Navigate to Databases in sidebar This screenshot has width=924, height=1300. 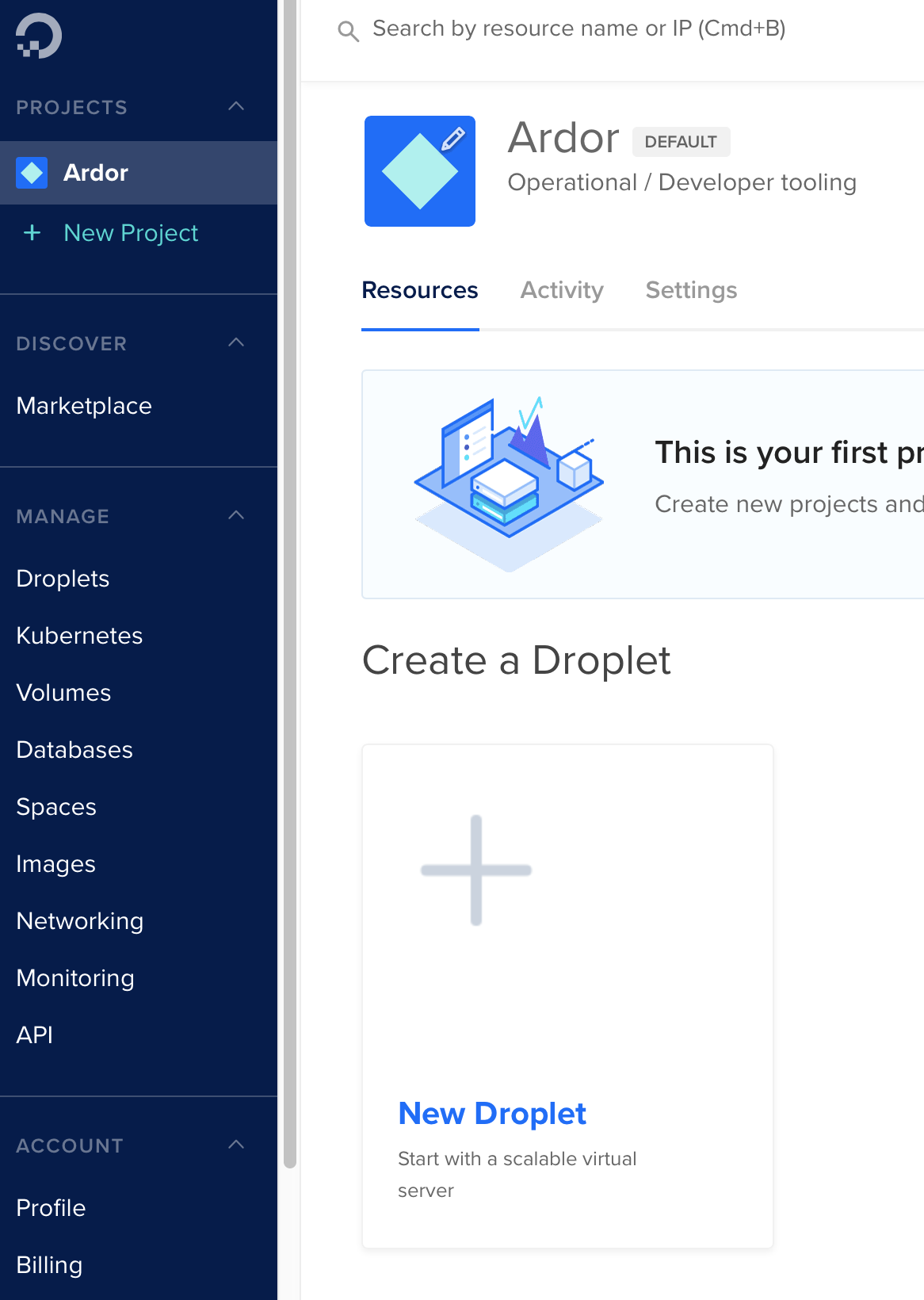pos(74,750)
